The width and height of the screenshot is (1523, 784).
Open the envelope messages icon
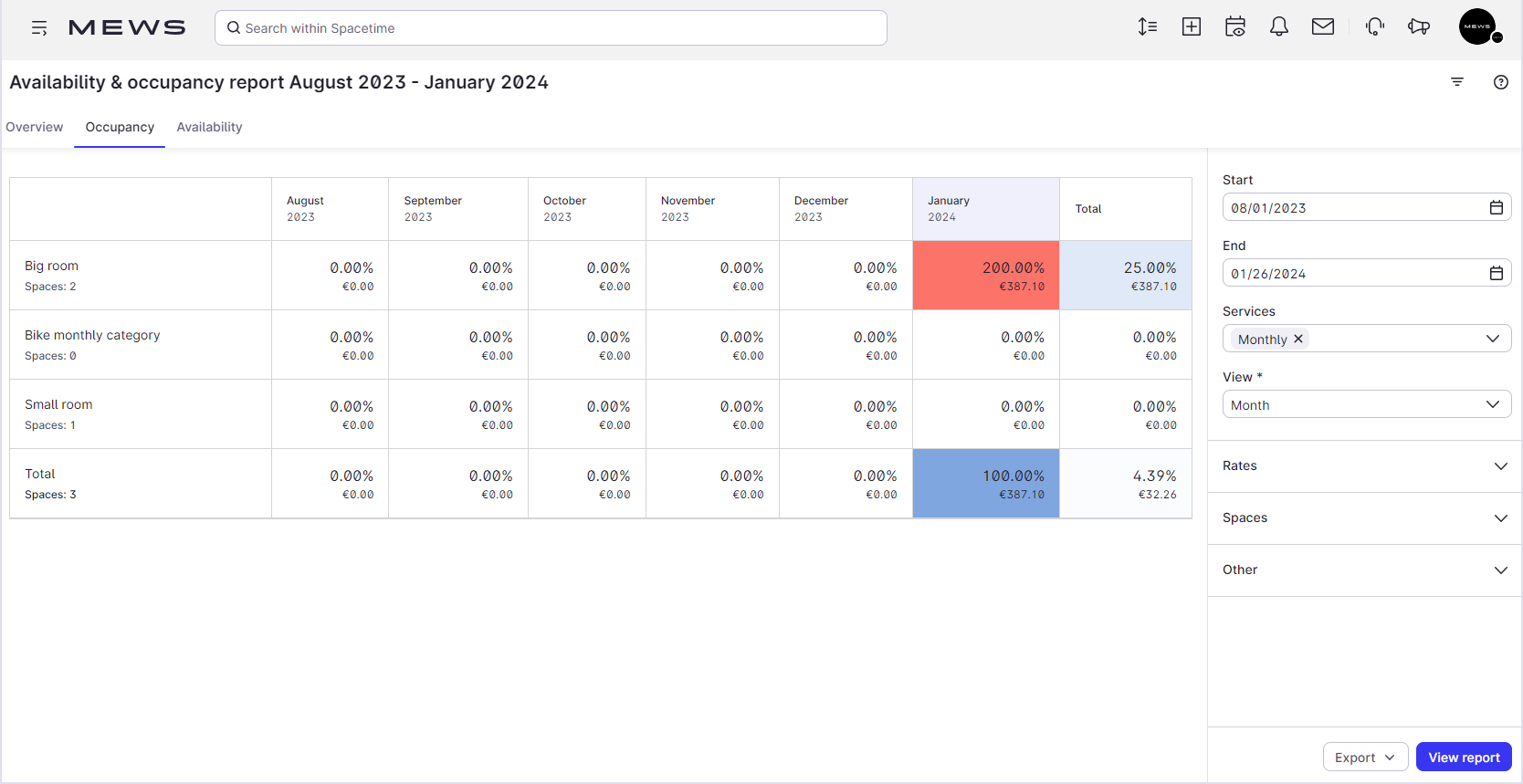pos(1323,27)
